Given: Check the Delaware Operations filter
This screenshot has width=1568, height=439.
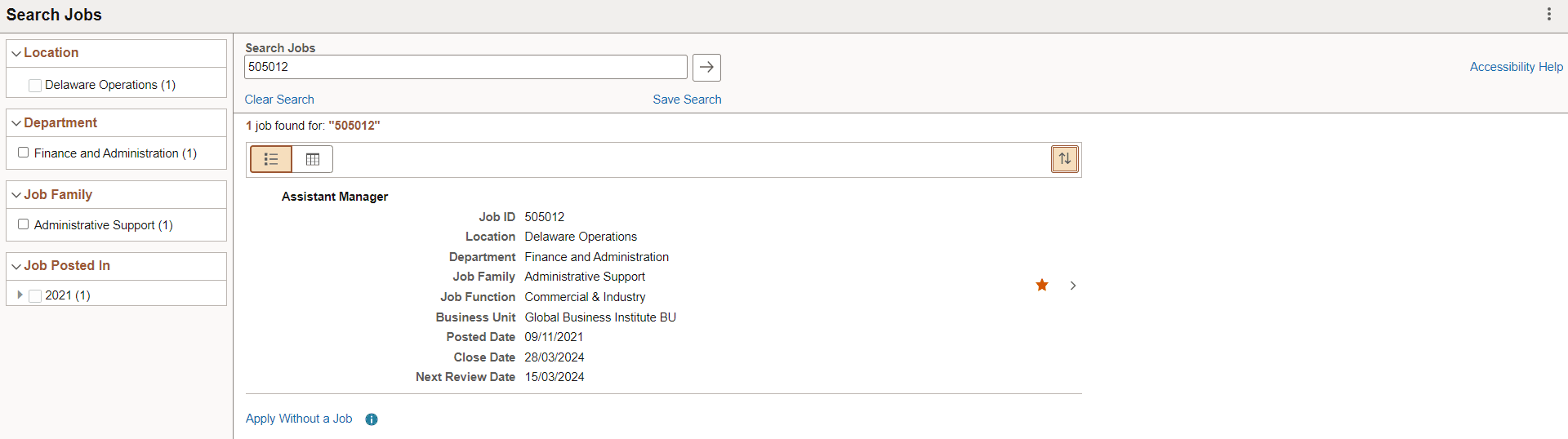Looking at the screenshot, I should click(x=35, y=86).
